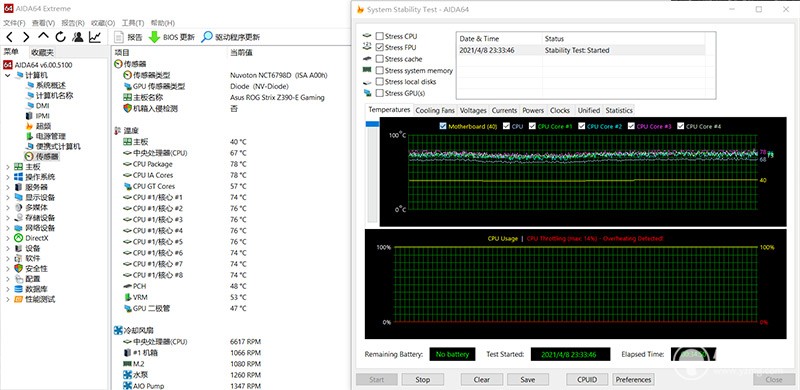This screenshot has width=800, height=390.
Task: Select 计算机名称 in the tree
Action: [54, 95]
